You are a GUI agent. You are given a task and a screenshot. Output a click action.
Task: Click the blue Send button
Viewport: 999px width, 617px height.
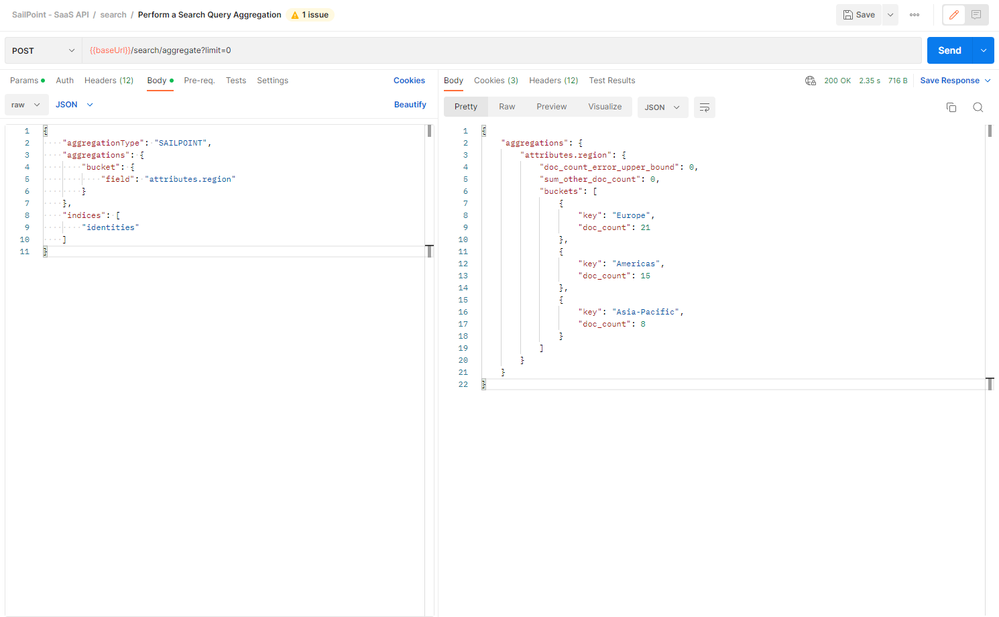949,50
